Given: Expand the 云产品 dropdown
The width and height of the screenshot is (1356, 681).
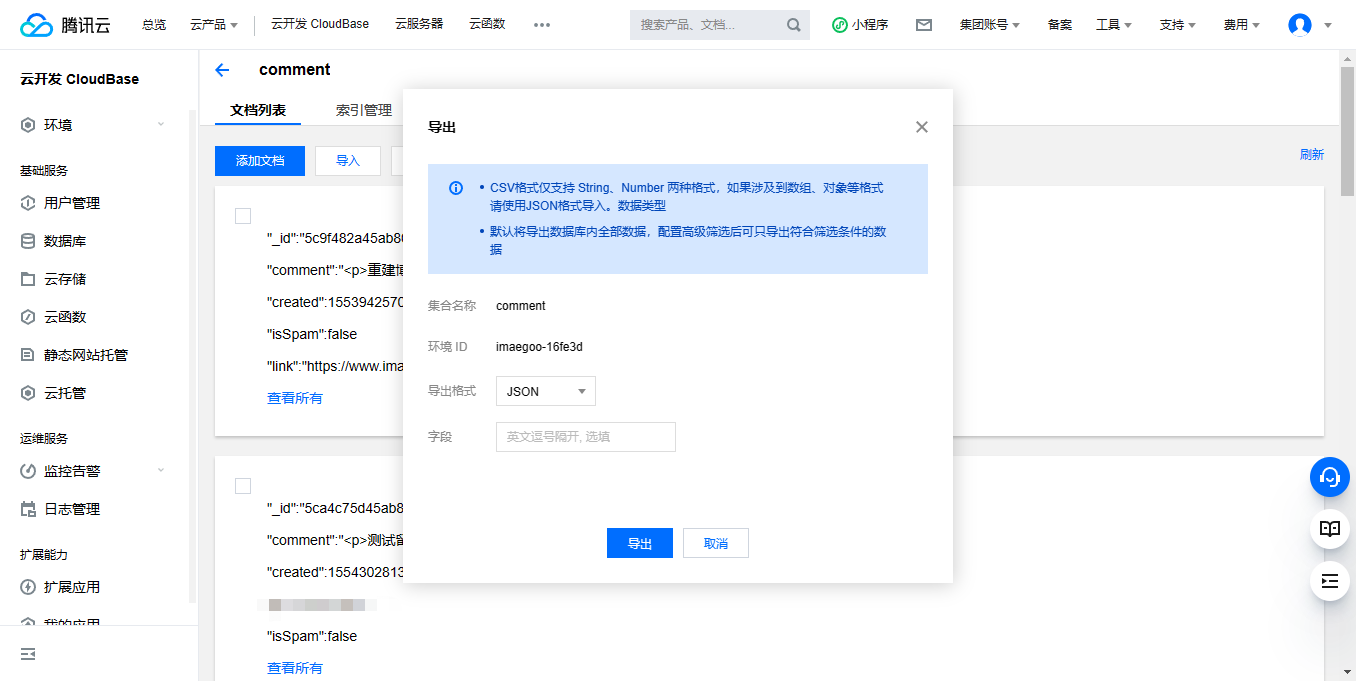Looking at the screenshot, I should click(x=214, y=25).
